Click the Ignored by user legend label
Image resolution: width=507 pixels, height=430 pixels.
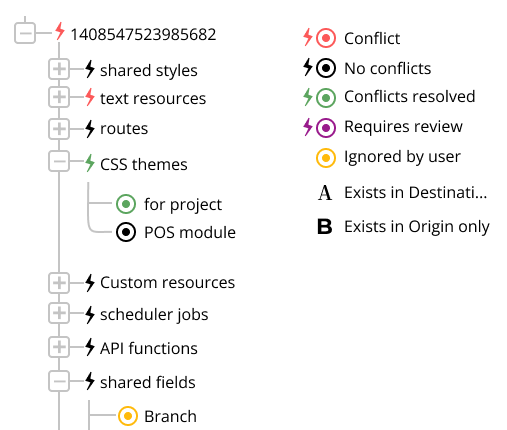coord(402,157)
